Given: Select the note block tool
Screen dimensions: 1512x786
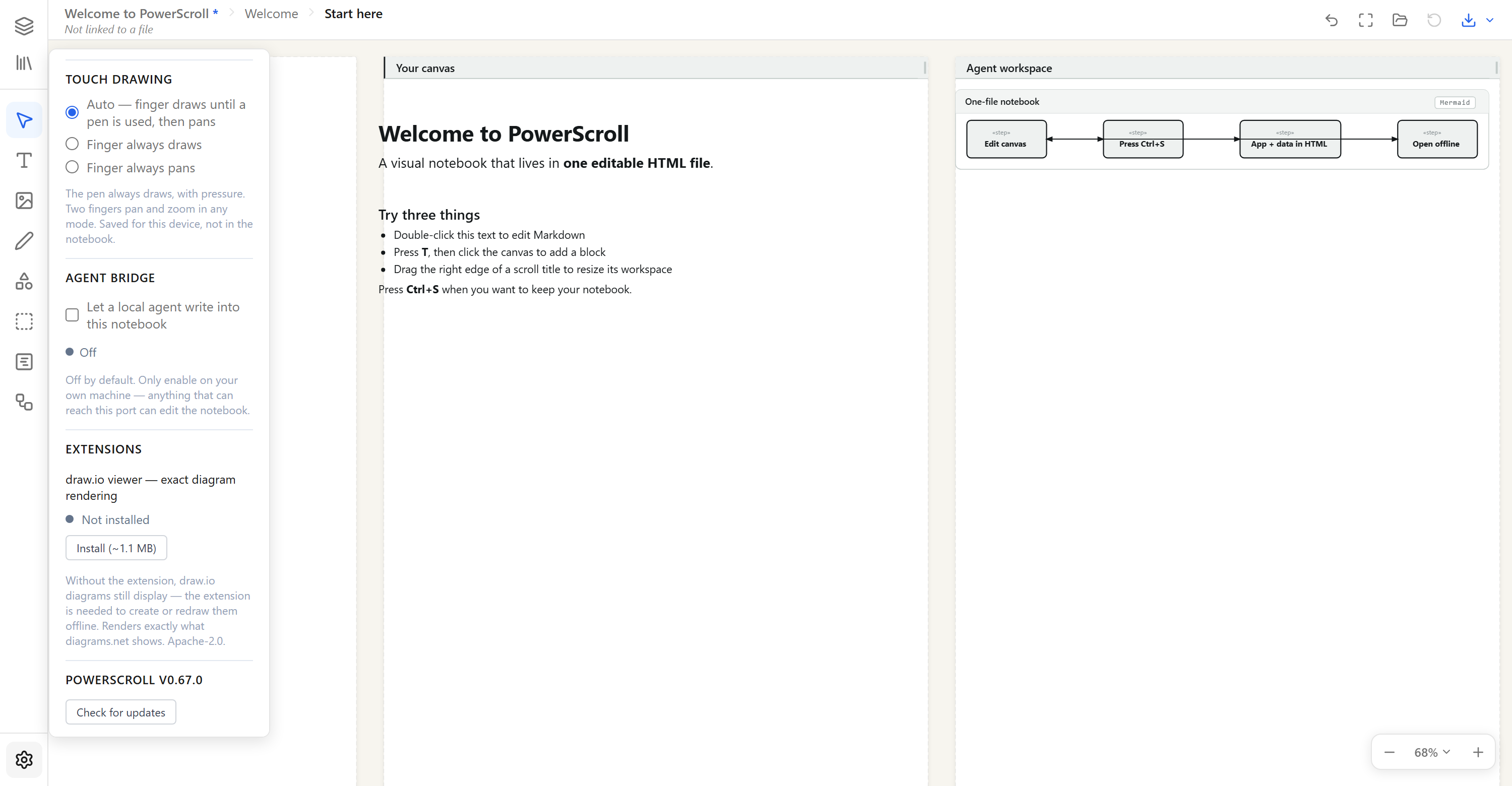Looking at the screenshot, I should (24, 362).
